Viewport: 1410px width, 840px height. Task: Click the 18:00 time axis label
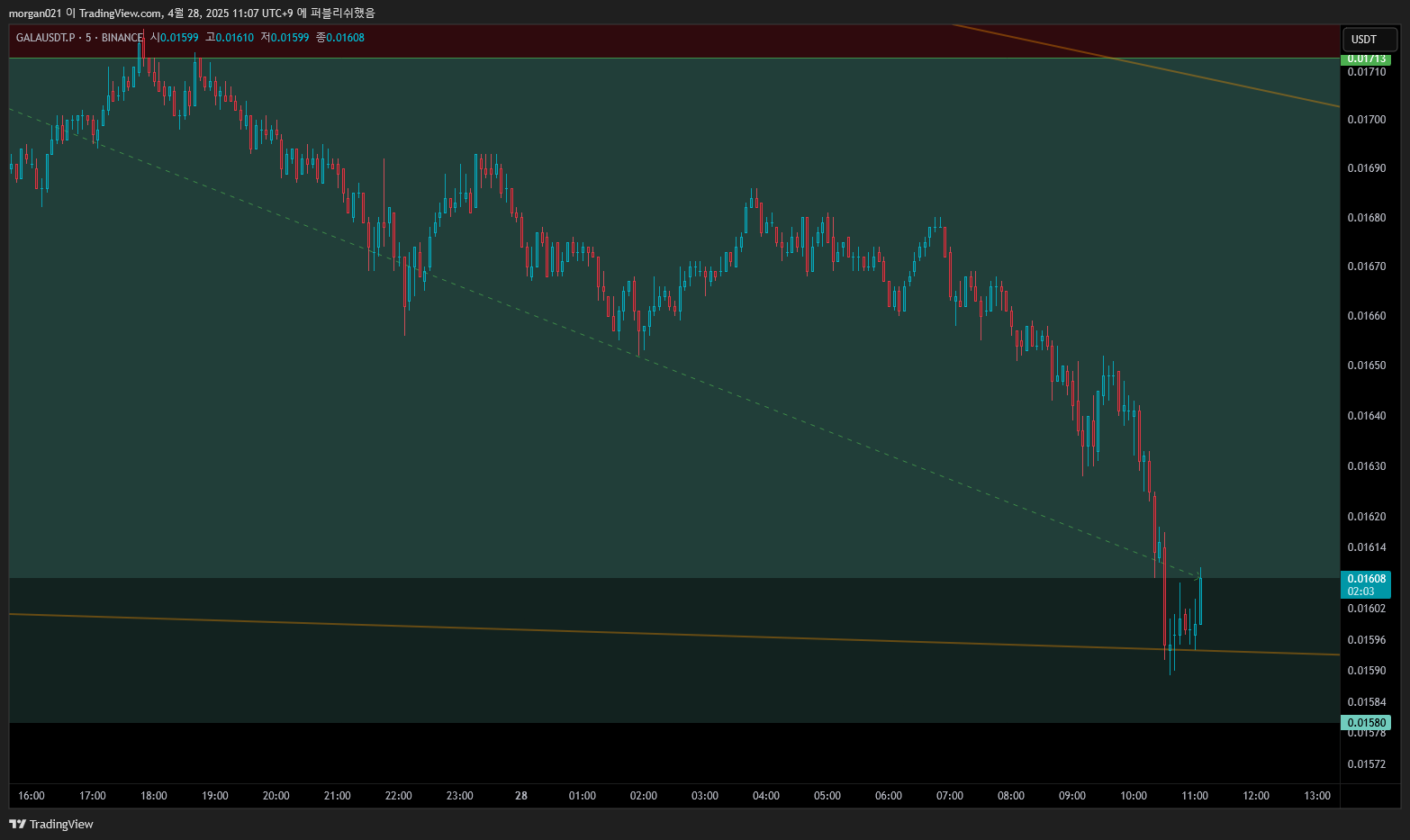click(154, 796)
